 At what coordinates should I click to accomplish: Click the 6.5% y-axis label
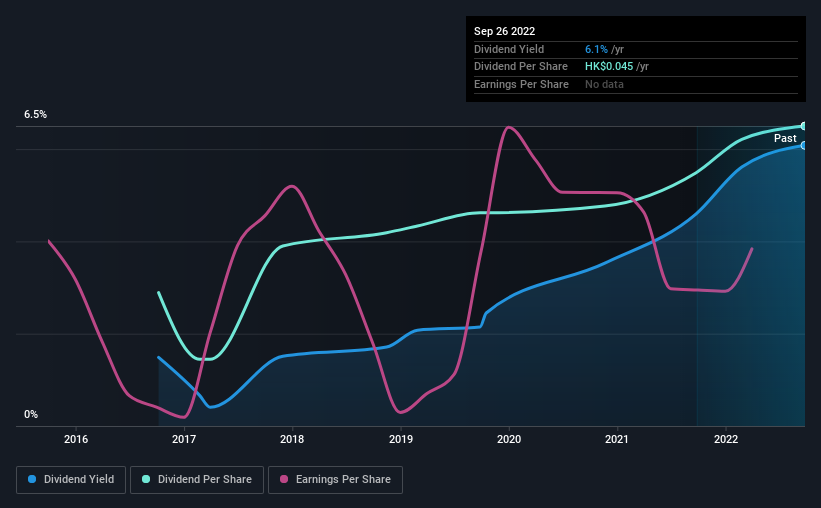click(36, 115)
